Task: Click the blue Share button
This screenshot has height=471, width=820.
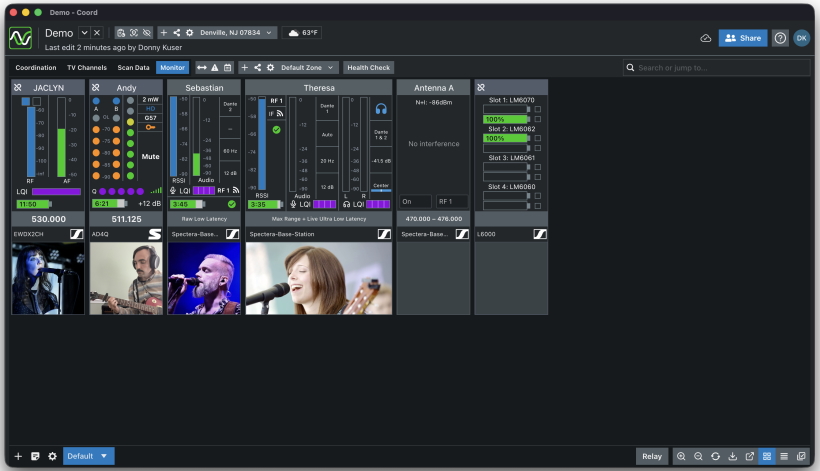Action: [x=743, y=38]
